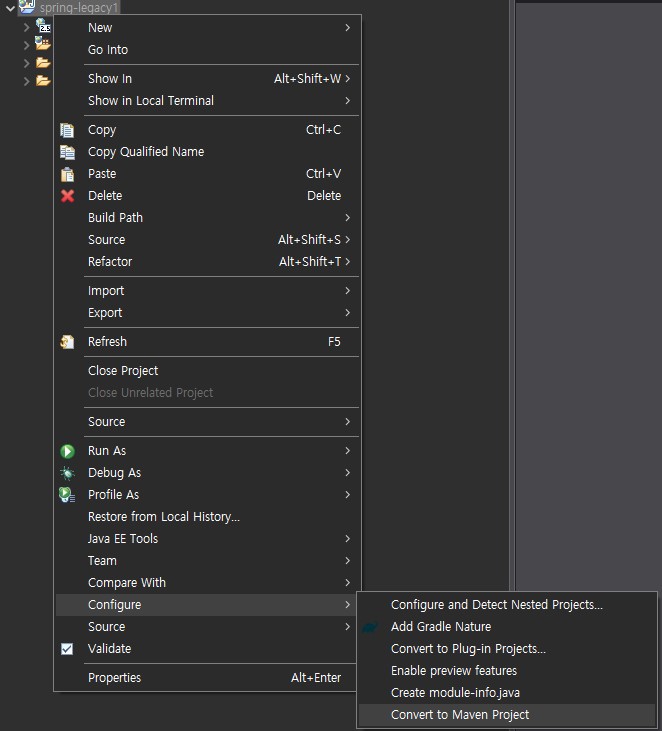Click the green Run As play icon
The image size is (662, 731).
(x=67, y=451)
